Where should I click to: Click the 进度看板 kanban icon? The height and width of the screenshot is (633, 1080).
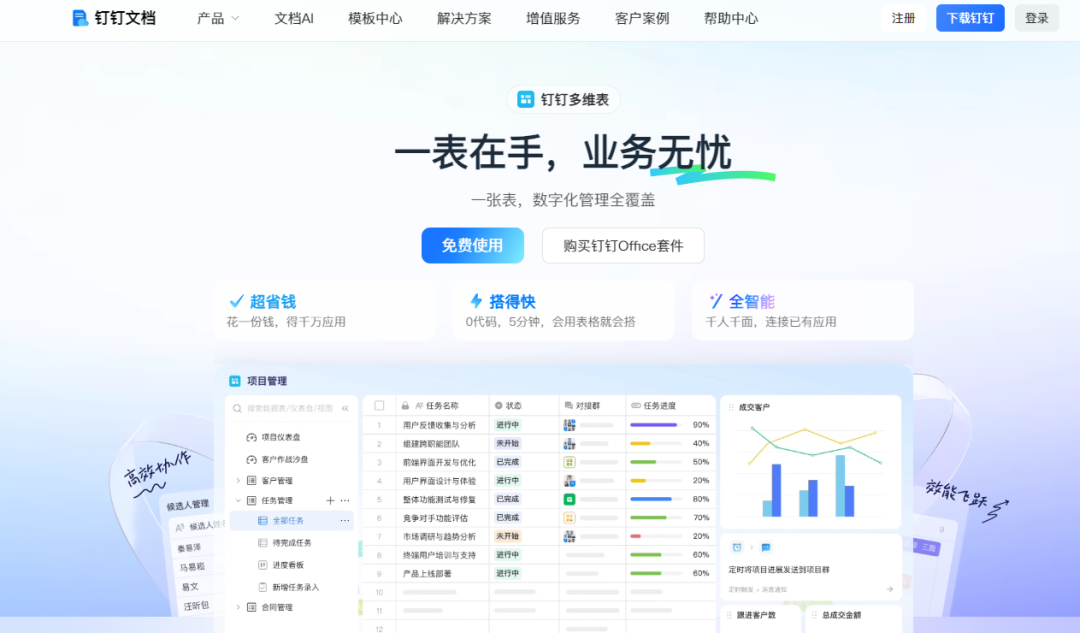[262, 565]
